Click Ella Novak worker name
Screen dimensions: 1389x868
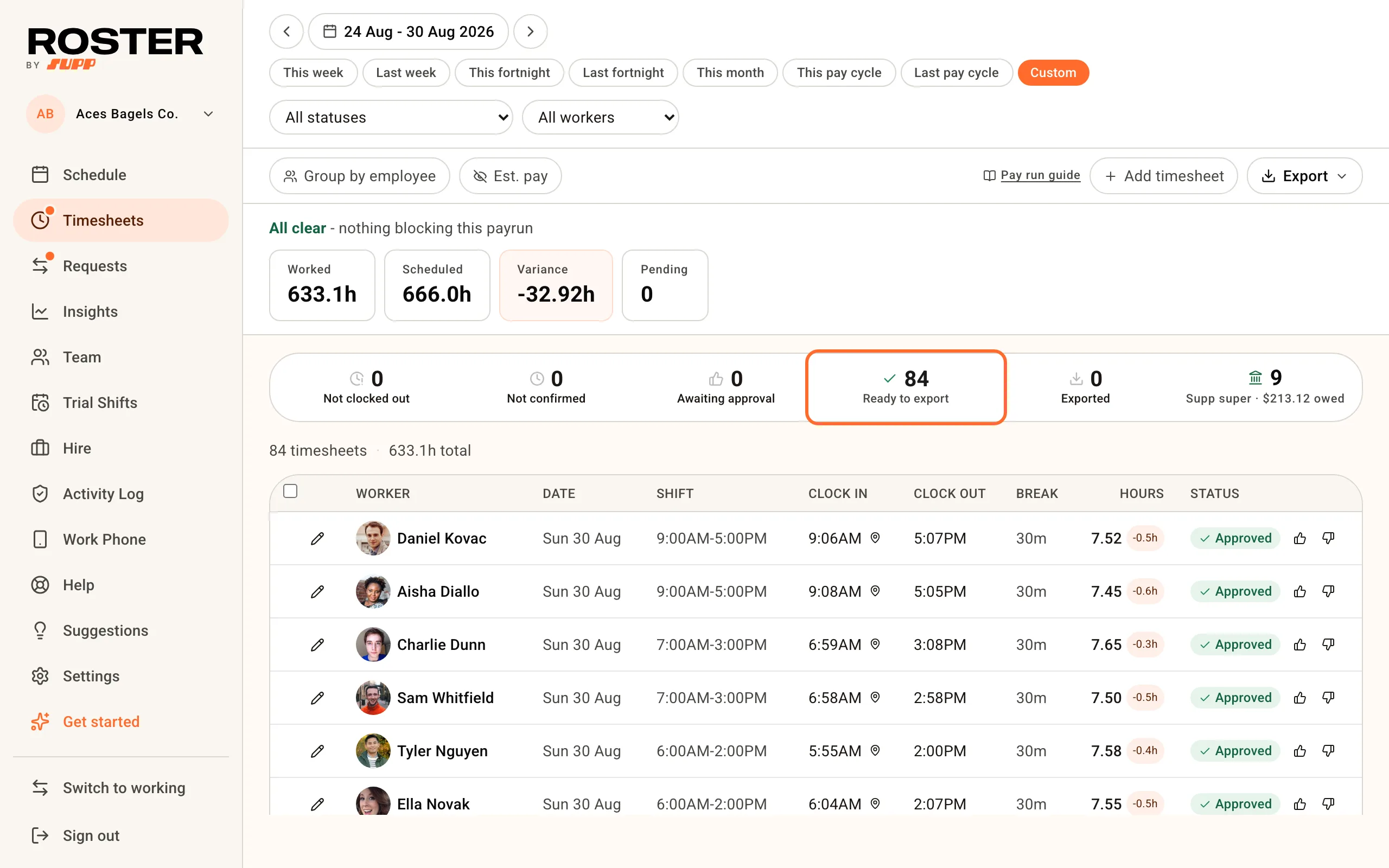click(x=434, y=805)
